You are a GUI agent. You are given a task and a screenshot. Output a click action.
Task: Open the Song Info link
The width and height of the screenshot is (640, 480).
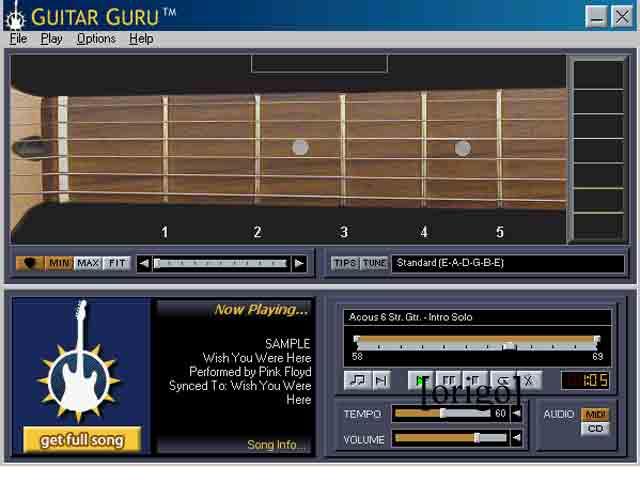[x=275, y=444]
